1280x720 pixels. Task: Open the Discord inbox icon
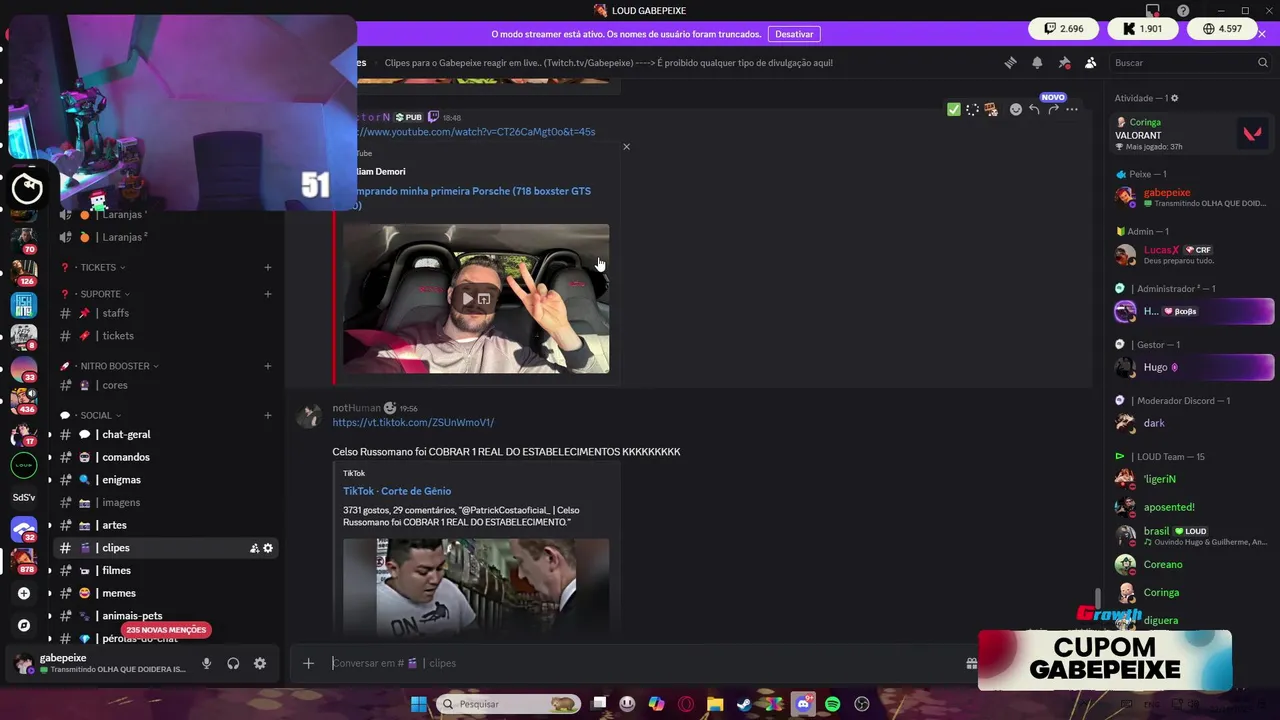pyautogui.click(x=1153, y=10)
